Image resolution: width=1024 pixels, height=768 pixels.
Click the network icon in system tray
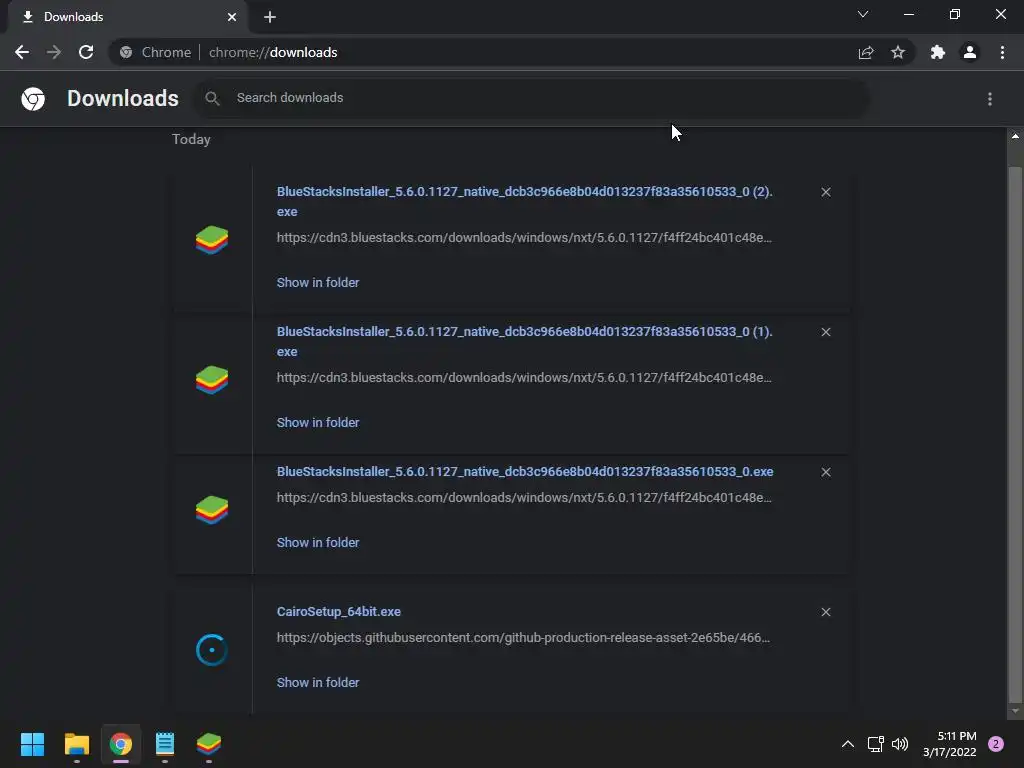coord(875,744)
